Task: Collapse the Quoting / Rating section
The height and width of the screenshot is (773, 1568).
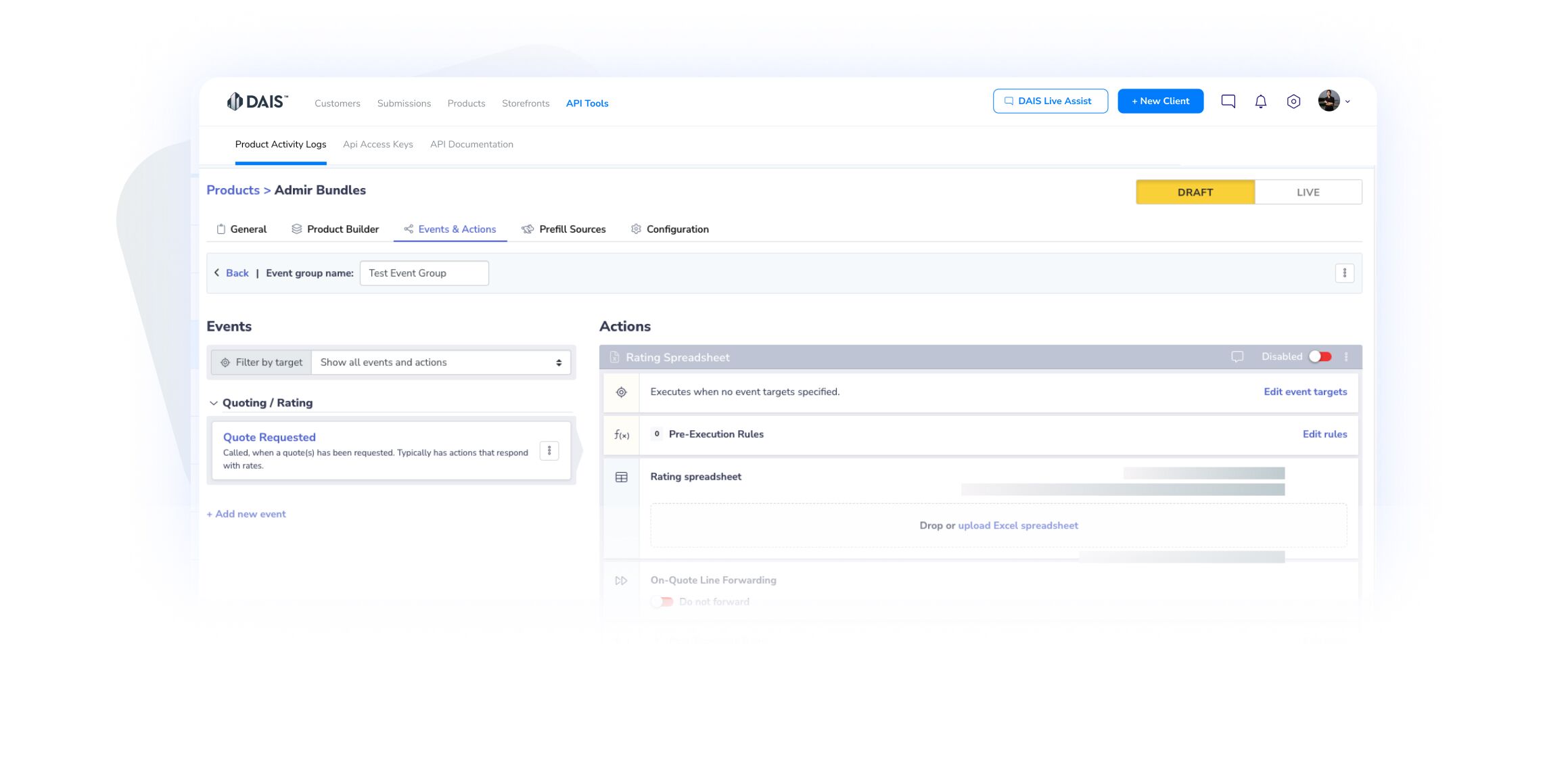Action: pos(214,403)
